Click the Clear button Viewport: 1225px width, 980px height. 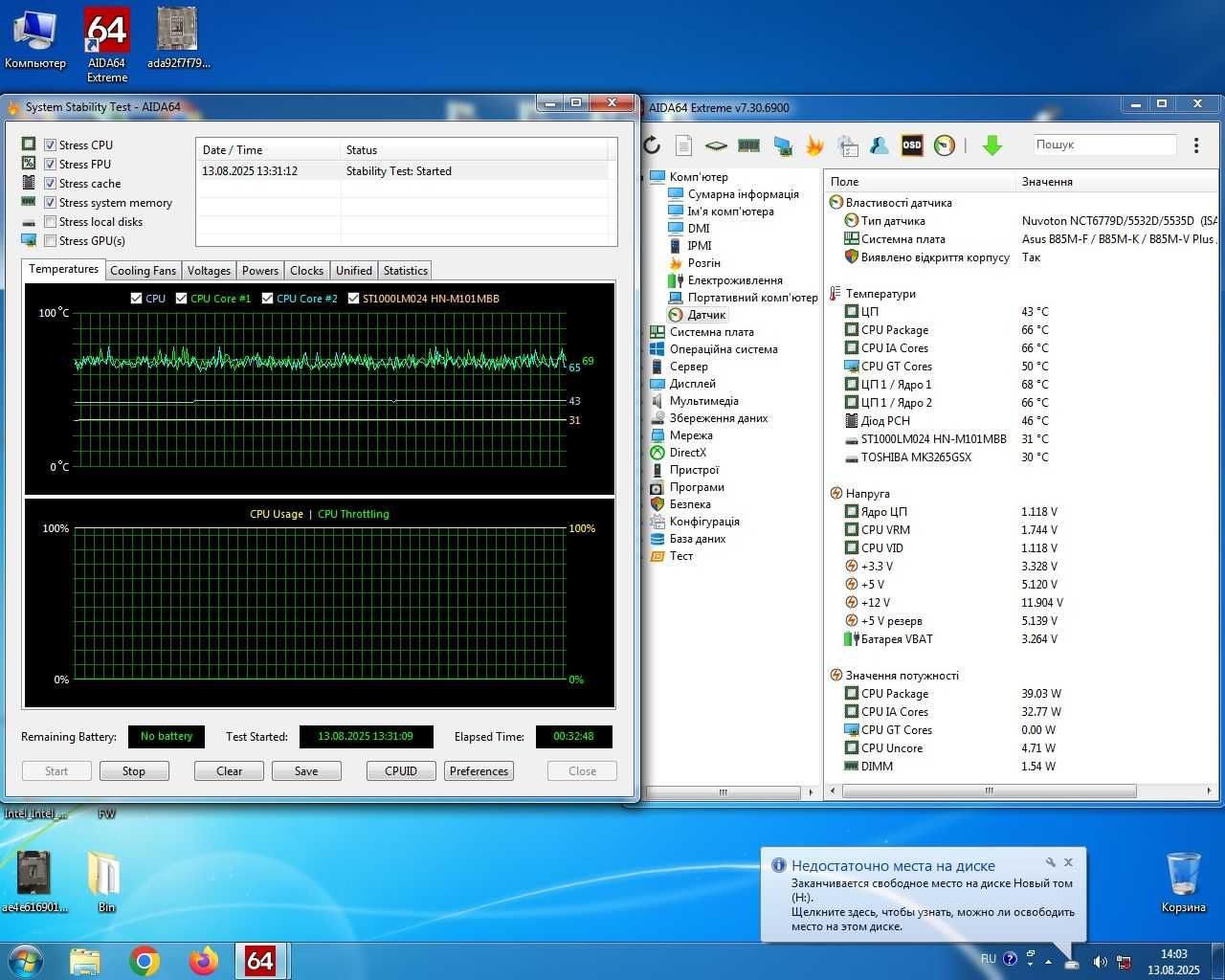click(x=229, y=771)
